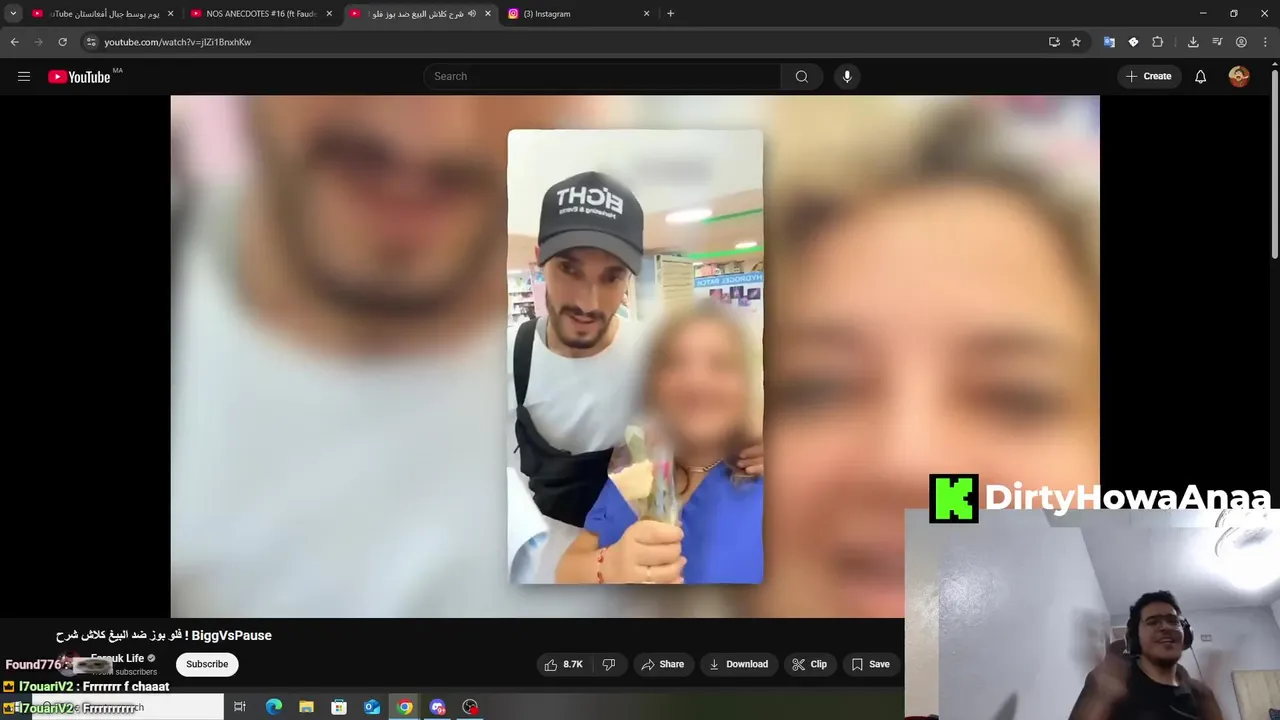Open the YouTube account avatar menu
The image size is (1280, 720).
point(1239,76)
